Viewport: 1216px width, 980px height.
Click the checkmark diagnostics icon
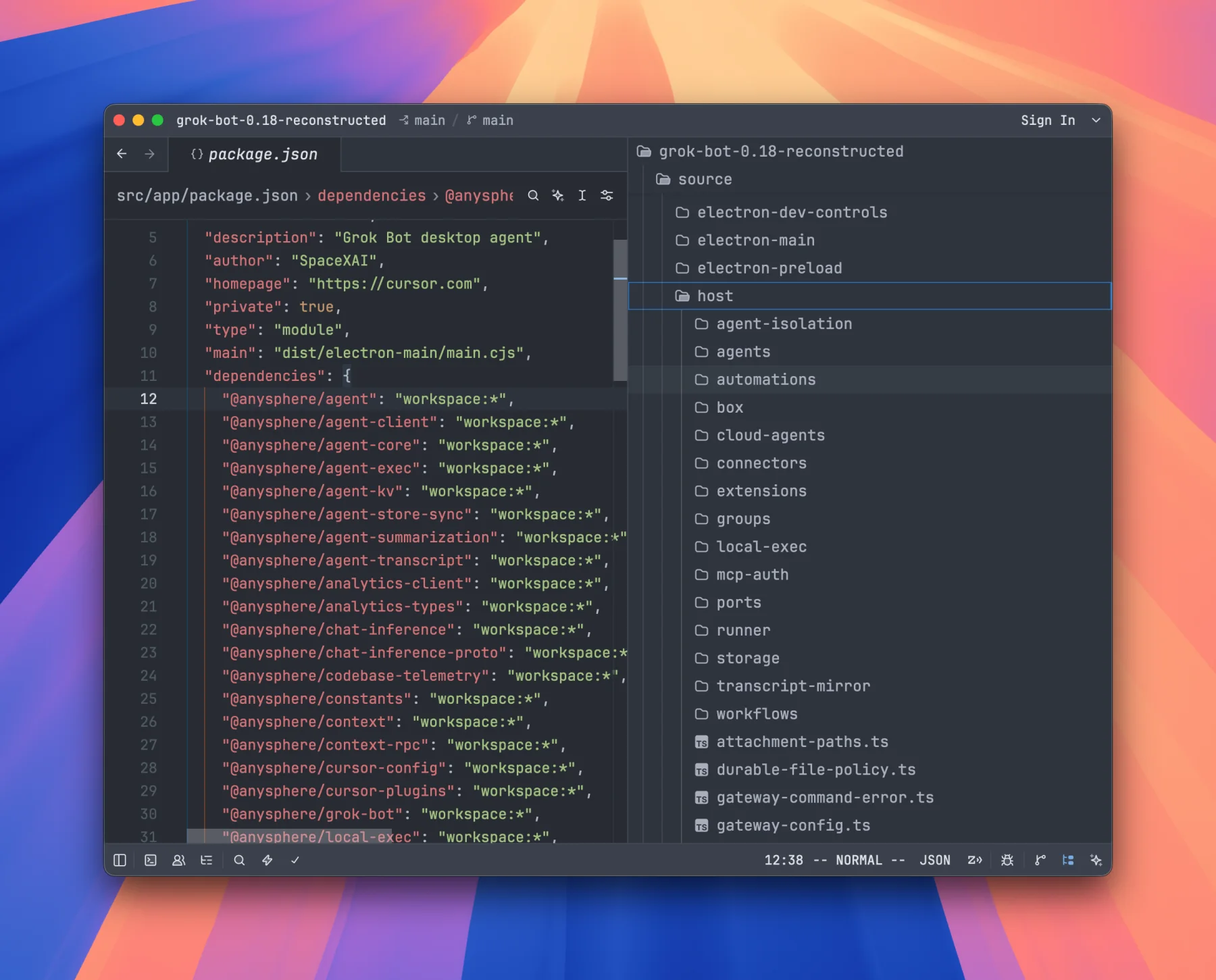coord(295,860)
